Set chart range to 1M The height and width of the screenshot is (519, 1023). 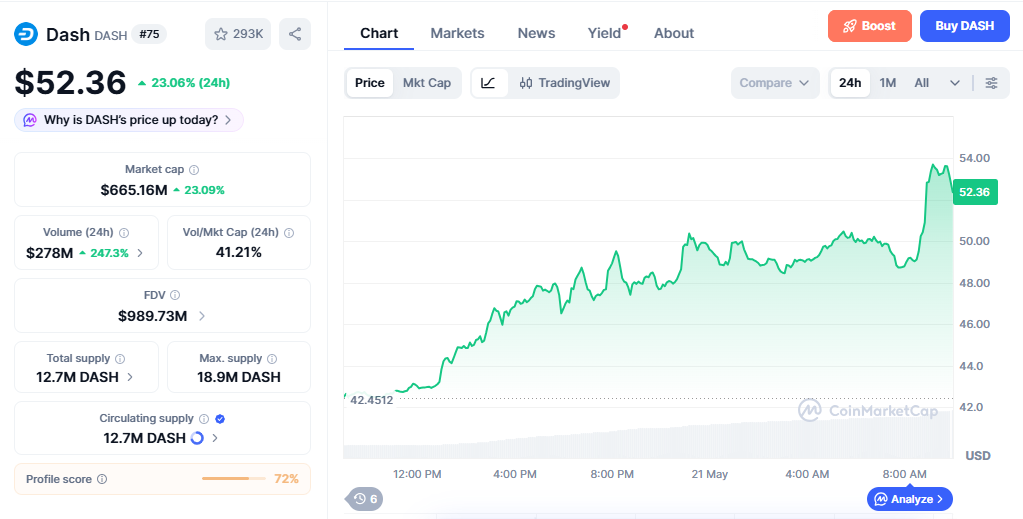(887, 83)
